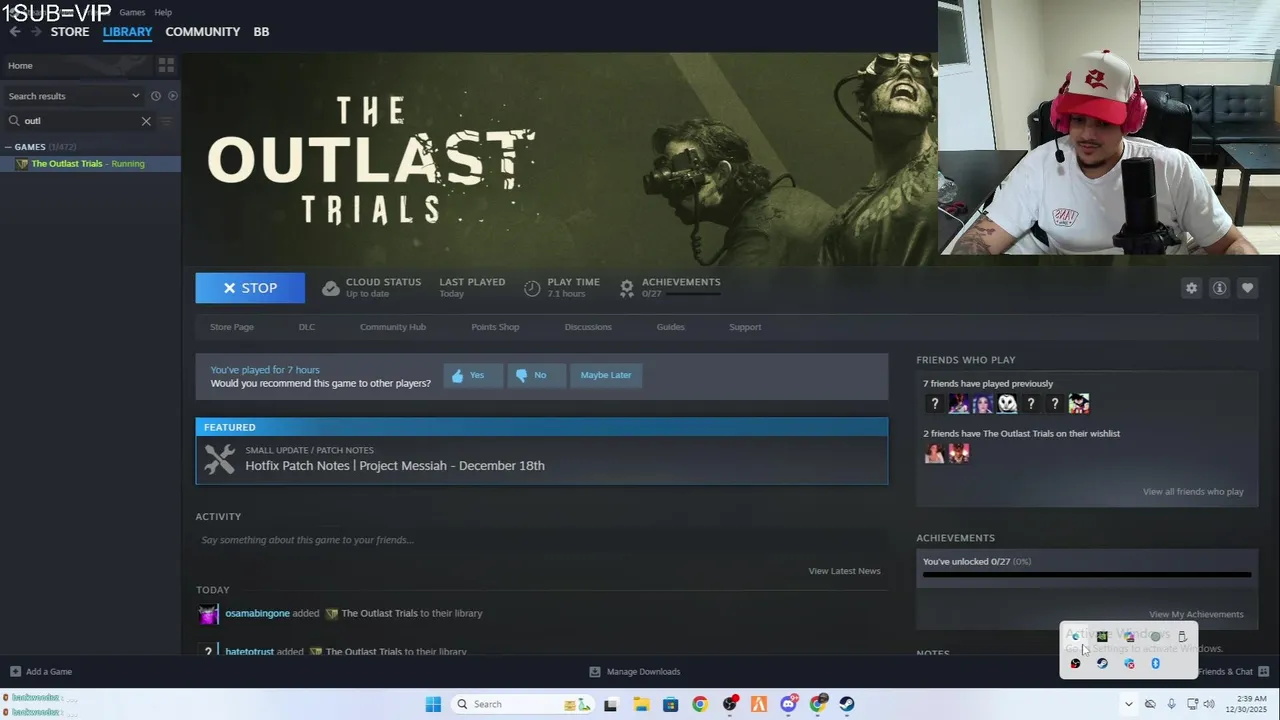Screen dimensions: 1280x720
Task: Open the Points Shop link
Action: [495, 327]
